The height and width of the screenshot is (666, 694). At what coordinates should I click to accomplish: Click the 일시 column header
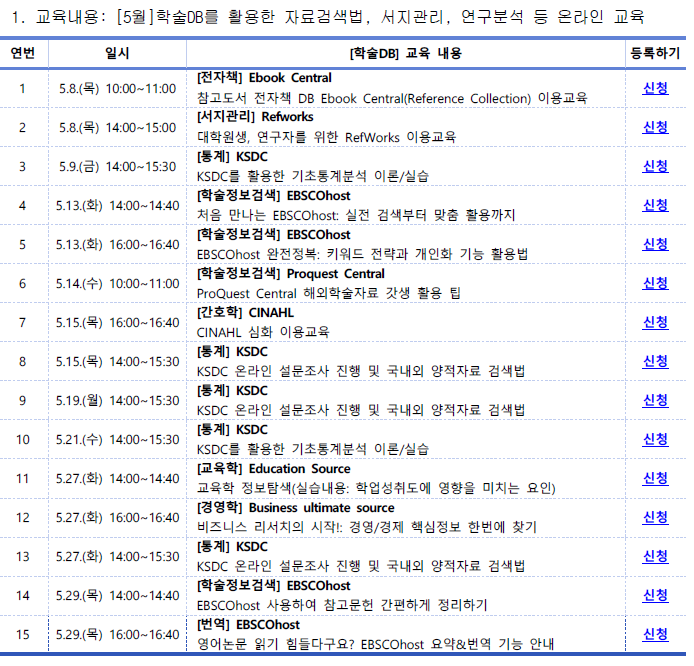coord(117,53)
